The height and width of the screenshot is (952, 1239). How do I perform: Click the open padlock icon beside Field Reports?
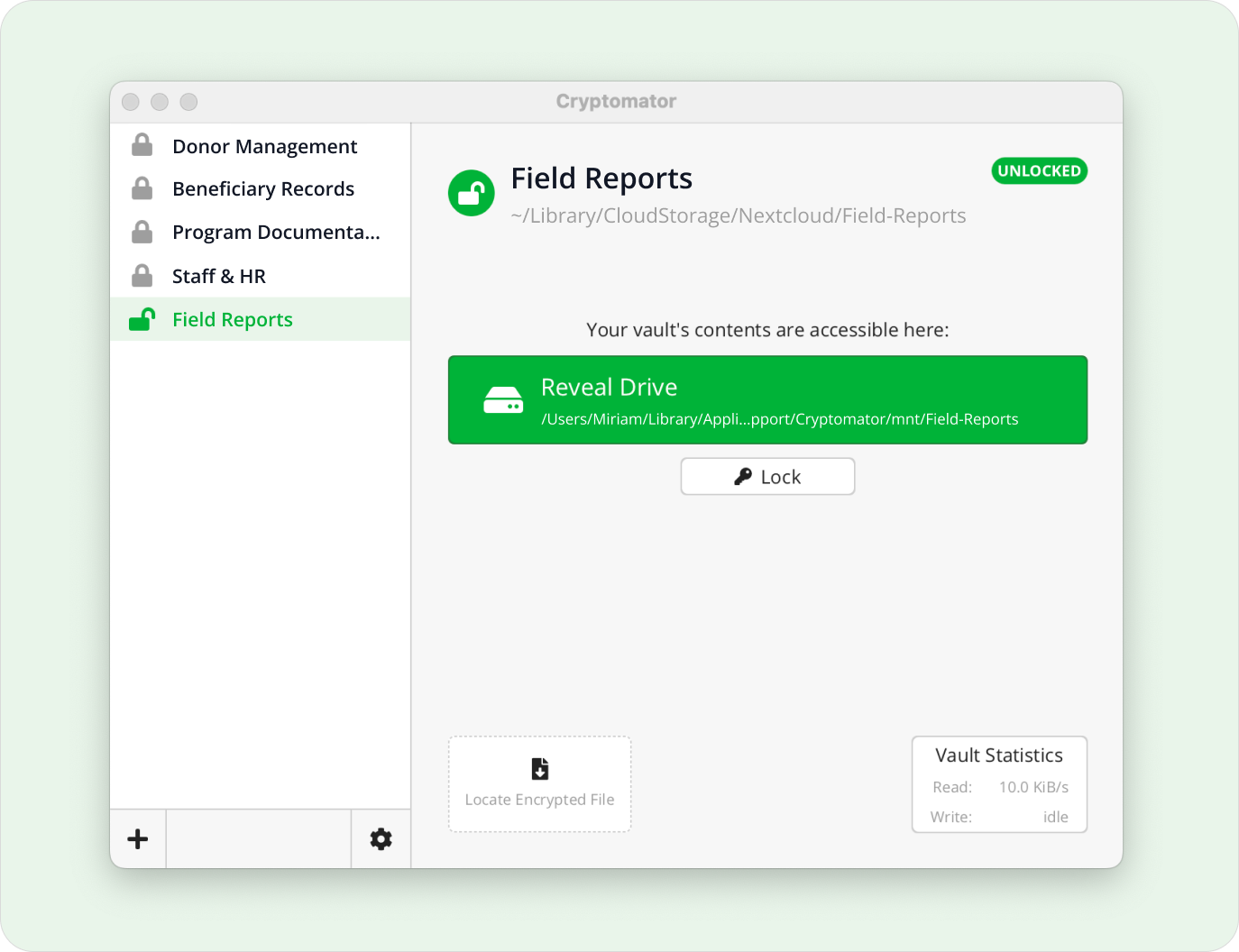(142, 318)
